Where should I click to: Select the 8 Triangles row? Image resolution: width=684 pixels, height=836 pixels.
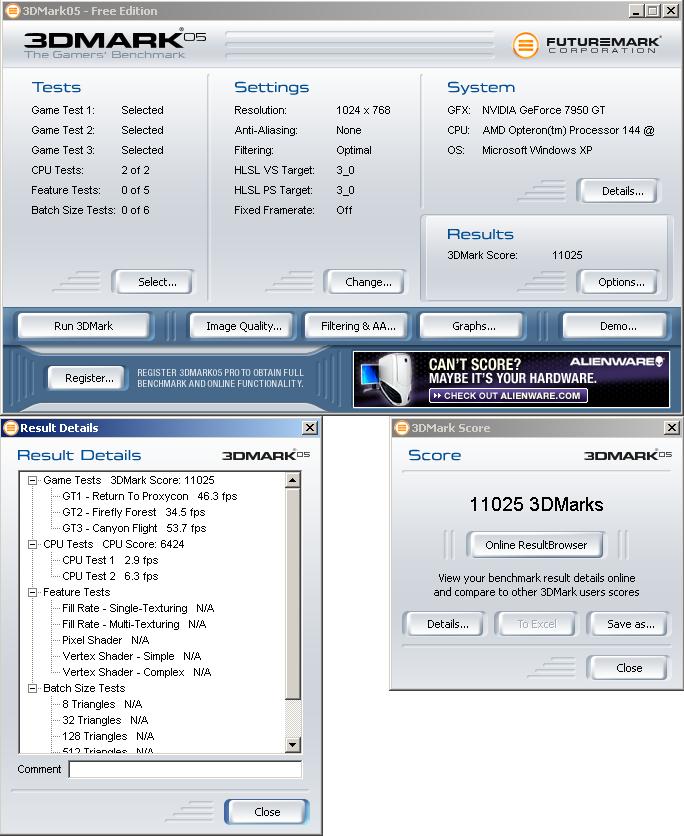[102, 704]
